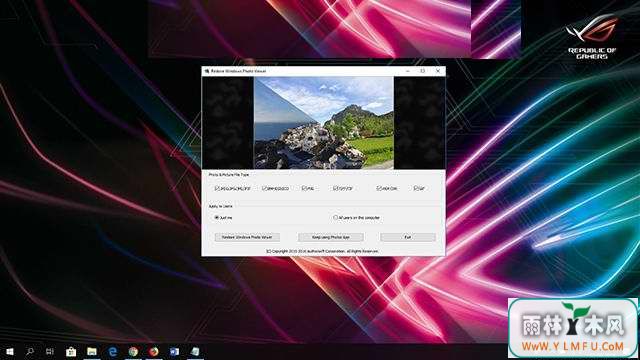Switch to Google Chrome on the taskbar
The height and width of the screenshot is (360, 640).
coord(133,351)
